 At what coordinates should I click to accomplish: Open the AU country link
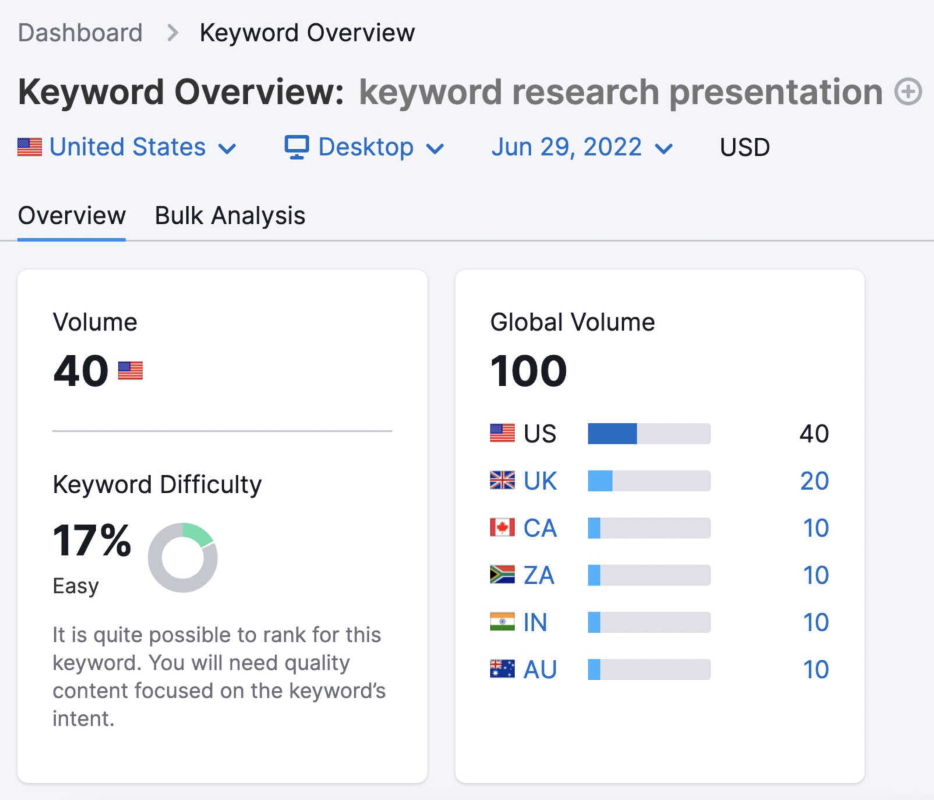[540, 670]
